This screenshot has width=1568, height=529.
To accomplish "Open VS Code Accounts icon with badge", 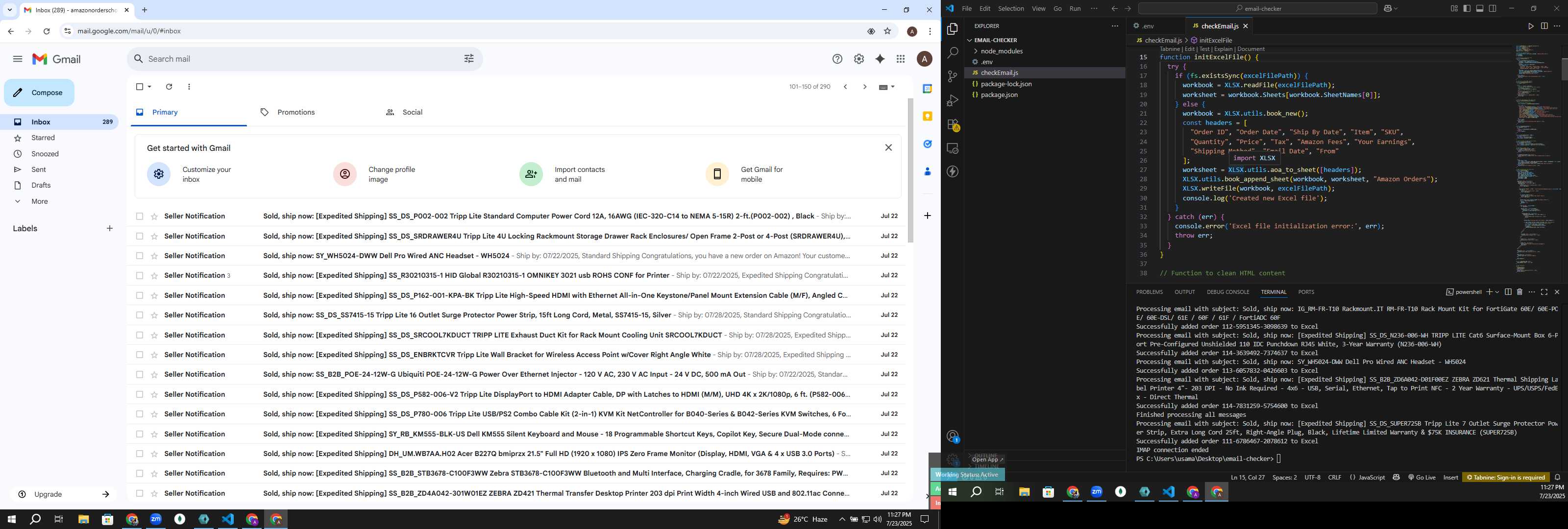I will coord(953,436).
